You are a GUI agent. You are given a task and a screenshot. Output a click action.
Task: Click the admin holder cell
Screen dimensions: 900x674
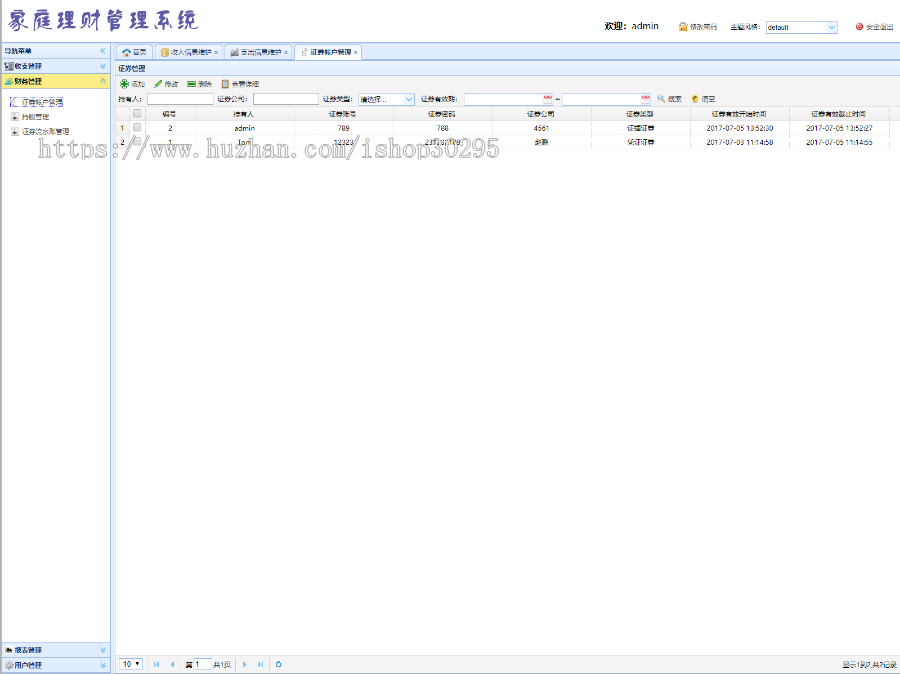pos(245,128)
